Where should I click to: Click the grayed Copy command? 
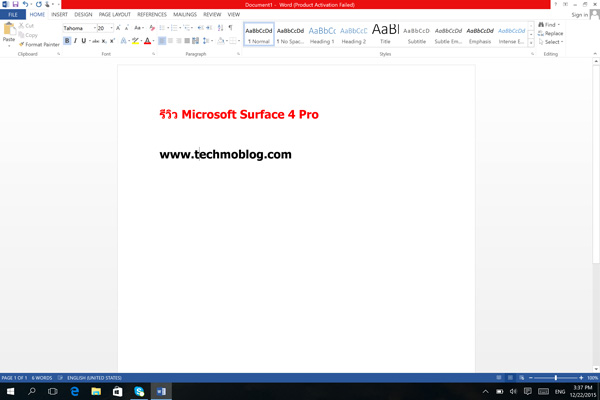[28, 35]
